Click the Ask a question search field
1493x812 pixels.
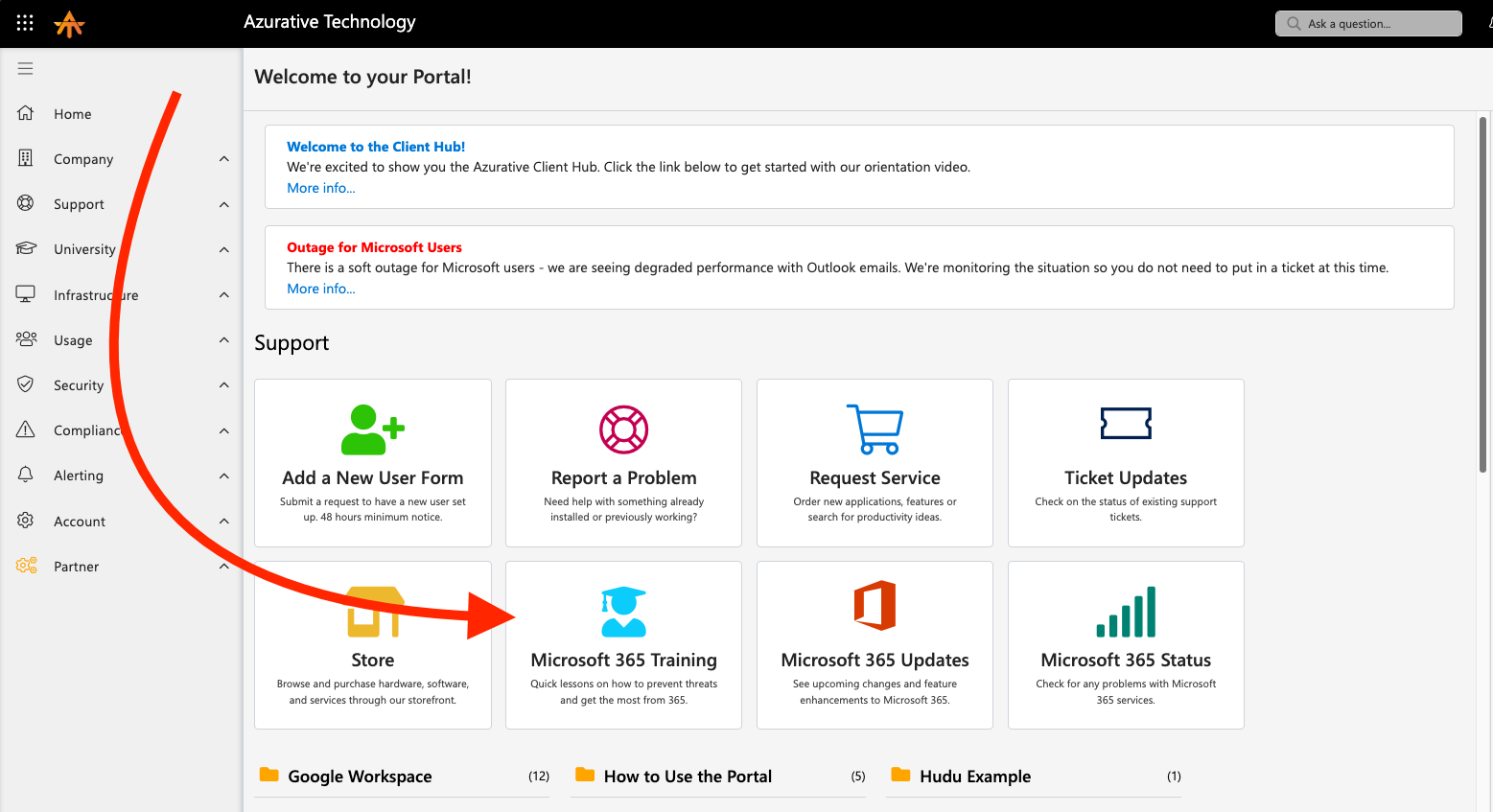pos(1368,23)
